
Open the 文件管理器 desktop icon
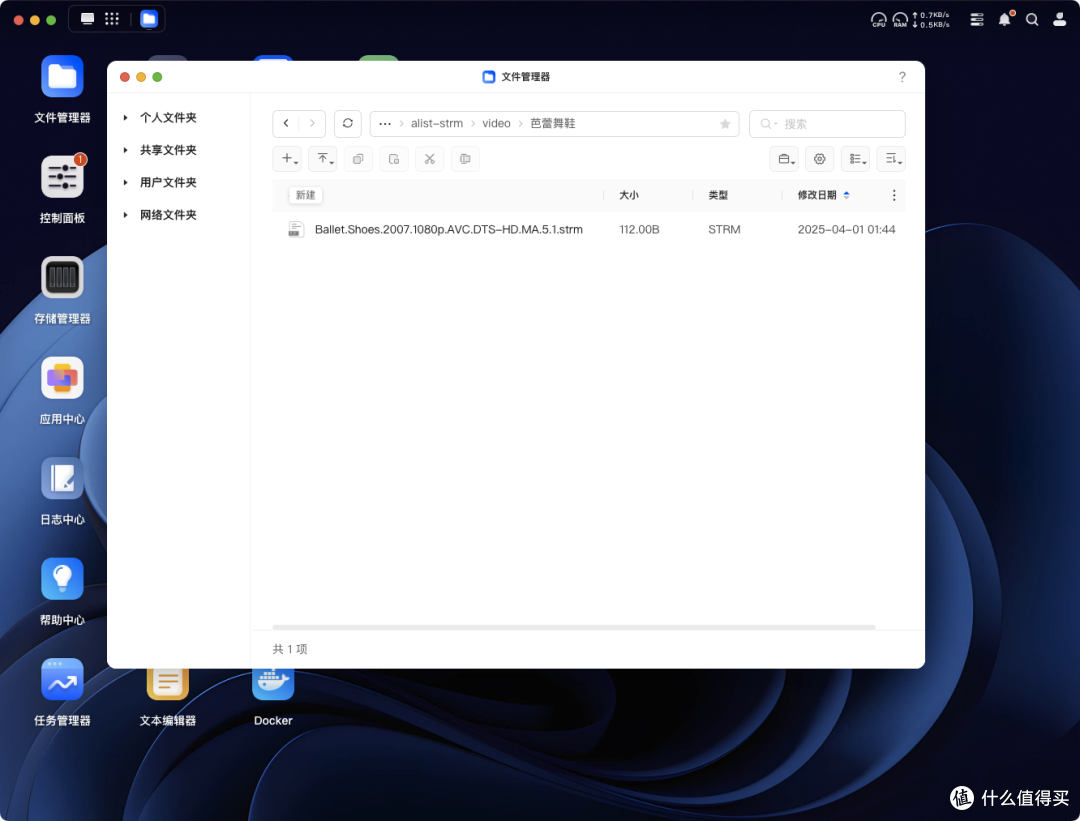tap(62, 76)
